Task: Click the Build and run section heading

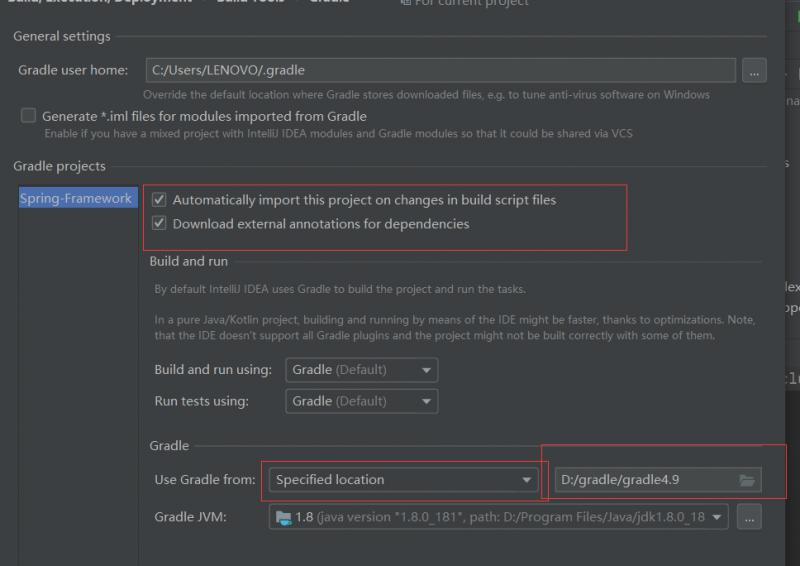Action: [x=189, y=261]
